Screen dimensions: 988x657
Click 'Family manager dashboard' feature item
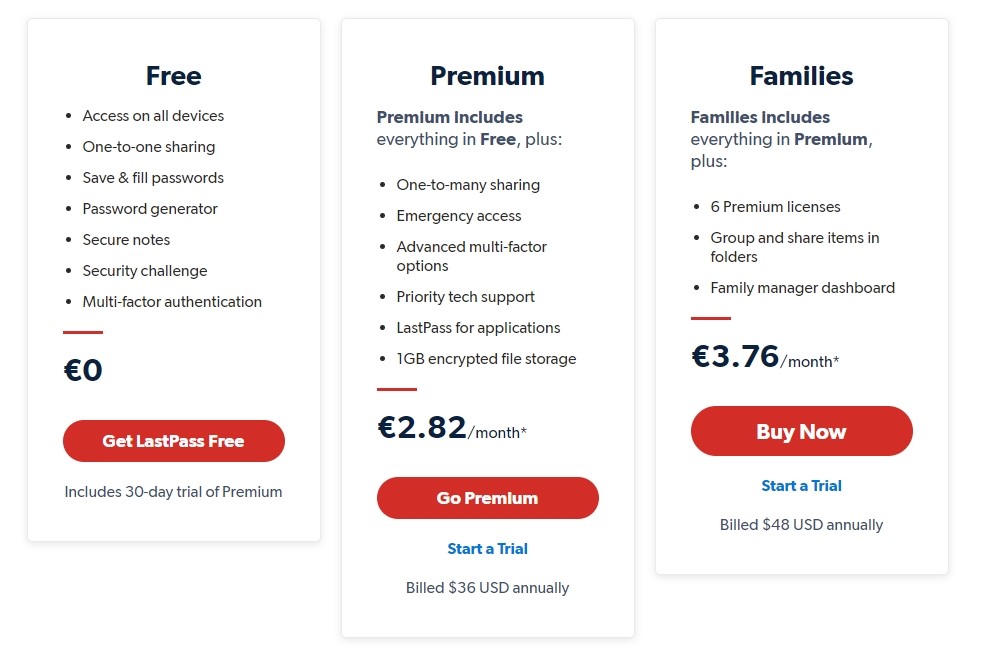803,288
